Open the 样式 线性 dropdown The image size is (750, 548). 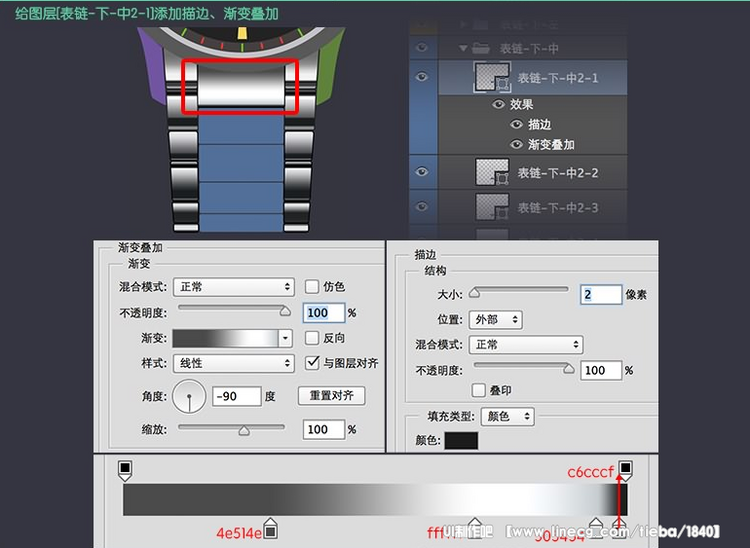pyautogui.click(x=233, y=363)
